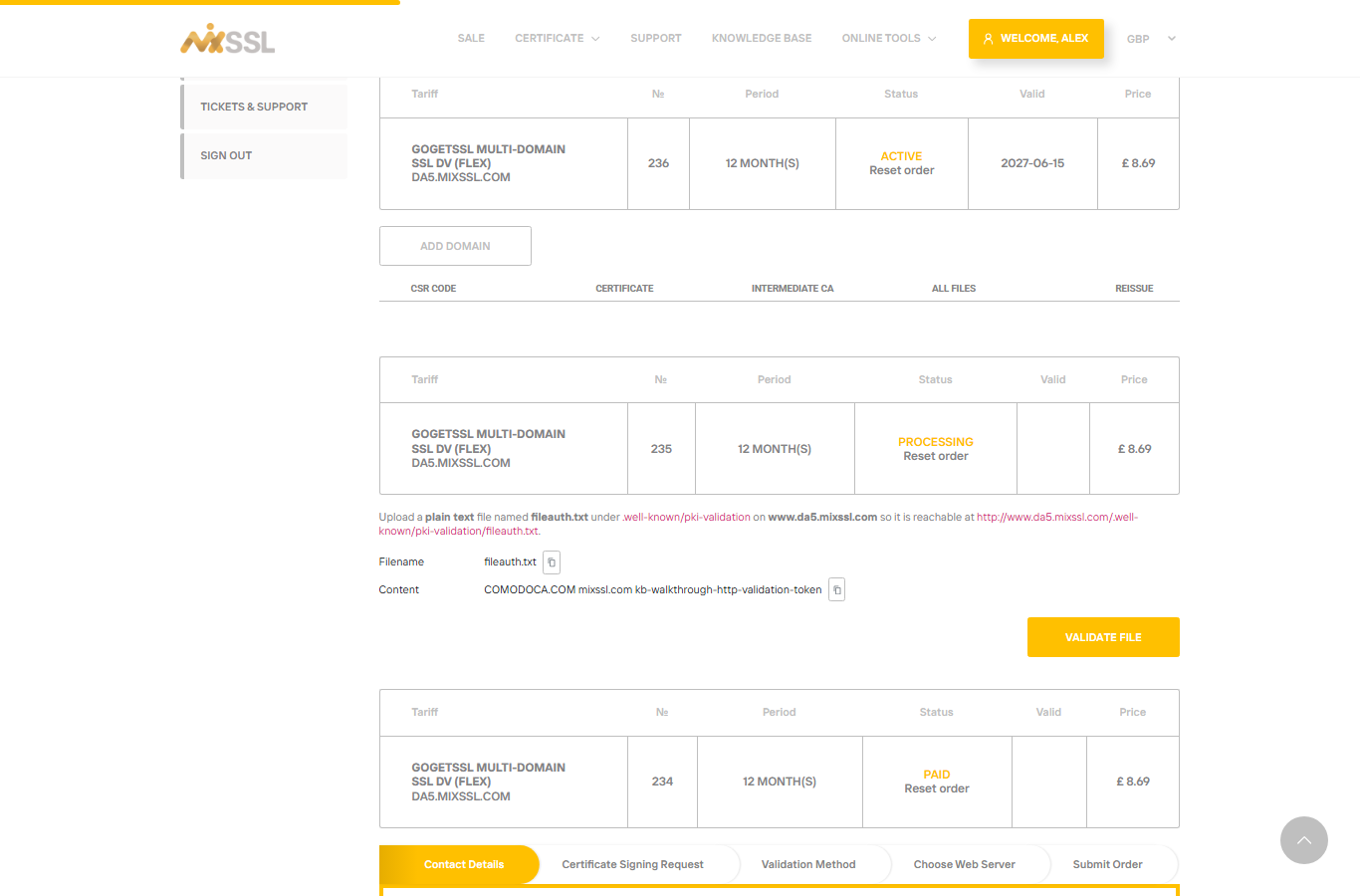Viewport: 1360px width, 896px height.
Task: Switch to the Validation Method tab
Action: pyautogui.click(x=808, y=864)
